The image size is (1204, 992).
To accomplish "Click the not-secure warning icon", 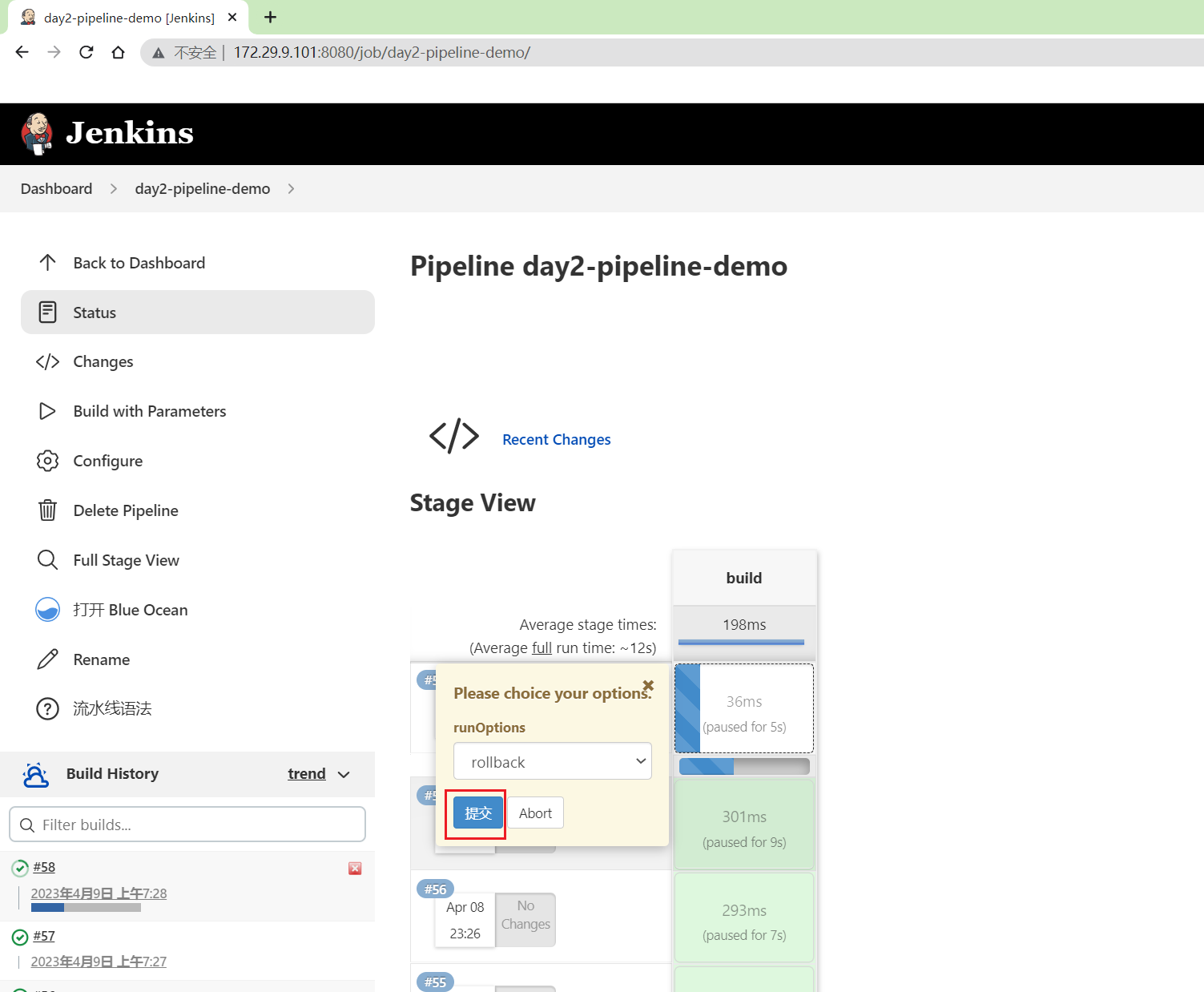I will 159,53.
